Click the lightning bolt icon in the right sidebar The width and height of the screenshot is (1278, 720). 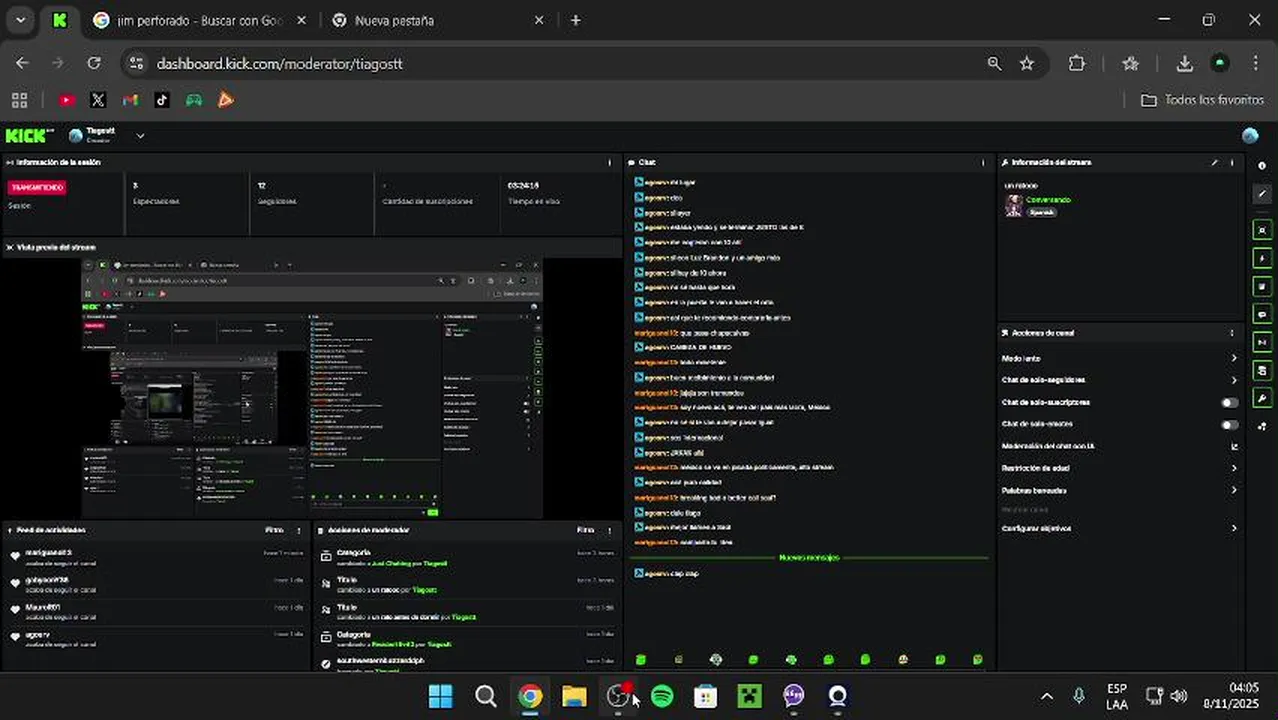1262,258
